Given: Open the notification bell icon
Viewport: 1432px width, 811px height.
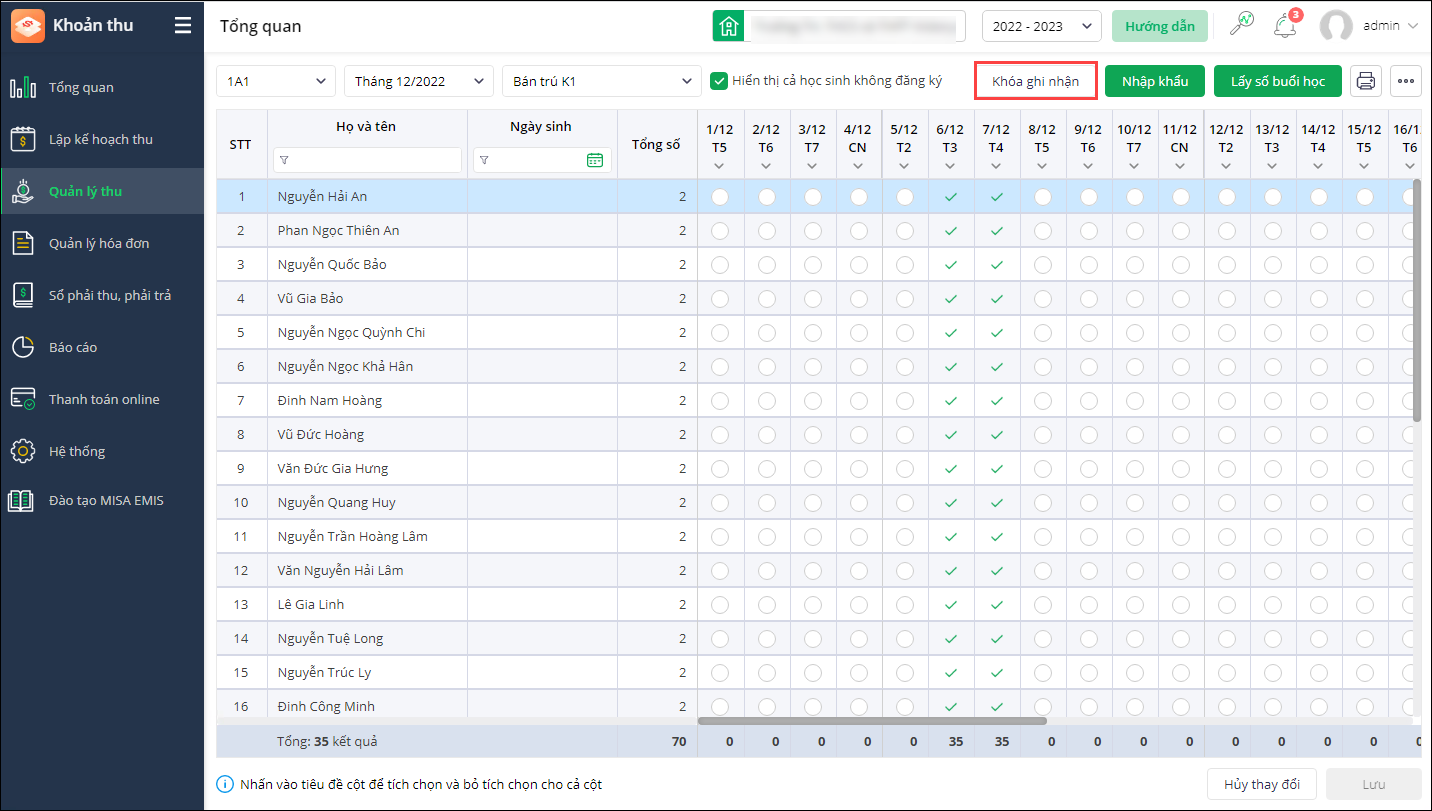Looking at the screenshot, I should [x=1285, y=26].
